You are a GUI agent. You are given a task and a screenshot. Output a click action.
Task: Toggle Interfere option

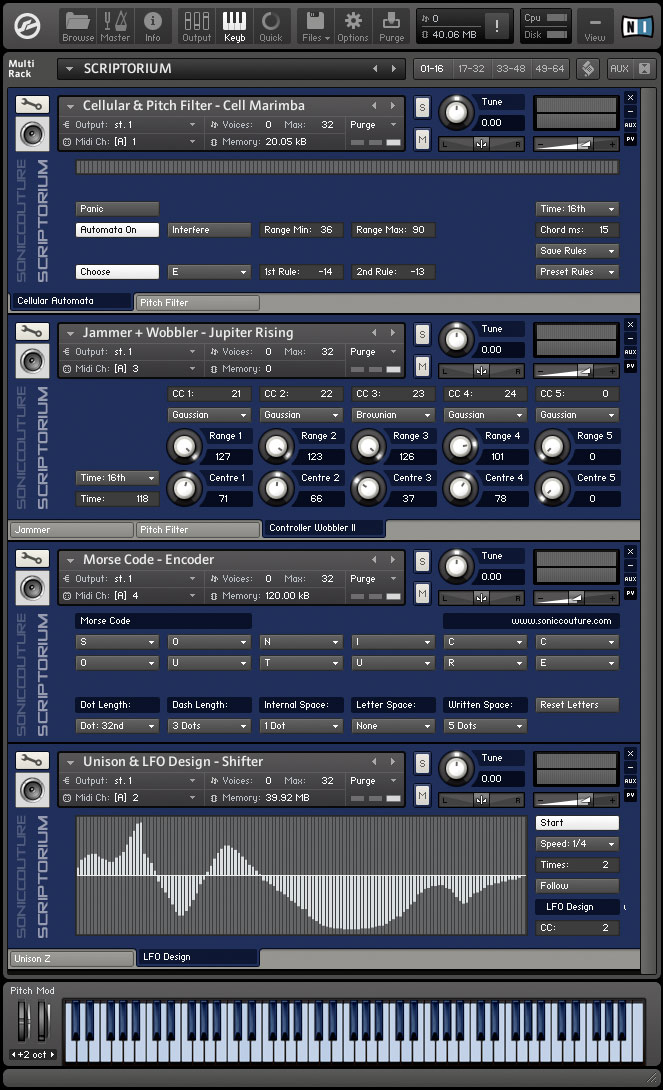(x=209, y=229)
